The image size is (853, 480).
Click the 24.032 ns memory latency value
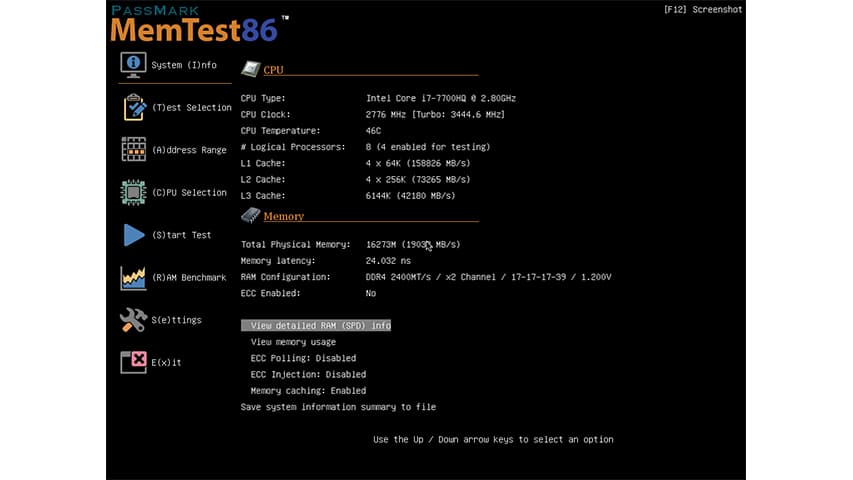(x=388, y=261)
